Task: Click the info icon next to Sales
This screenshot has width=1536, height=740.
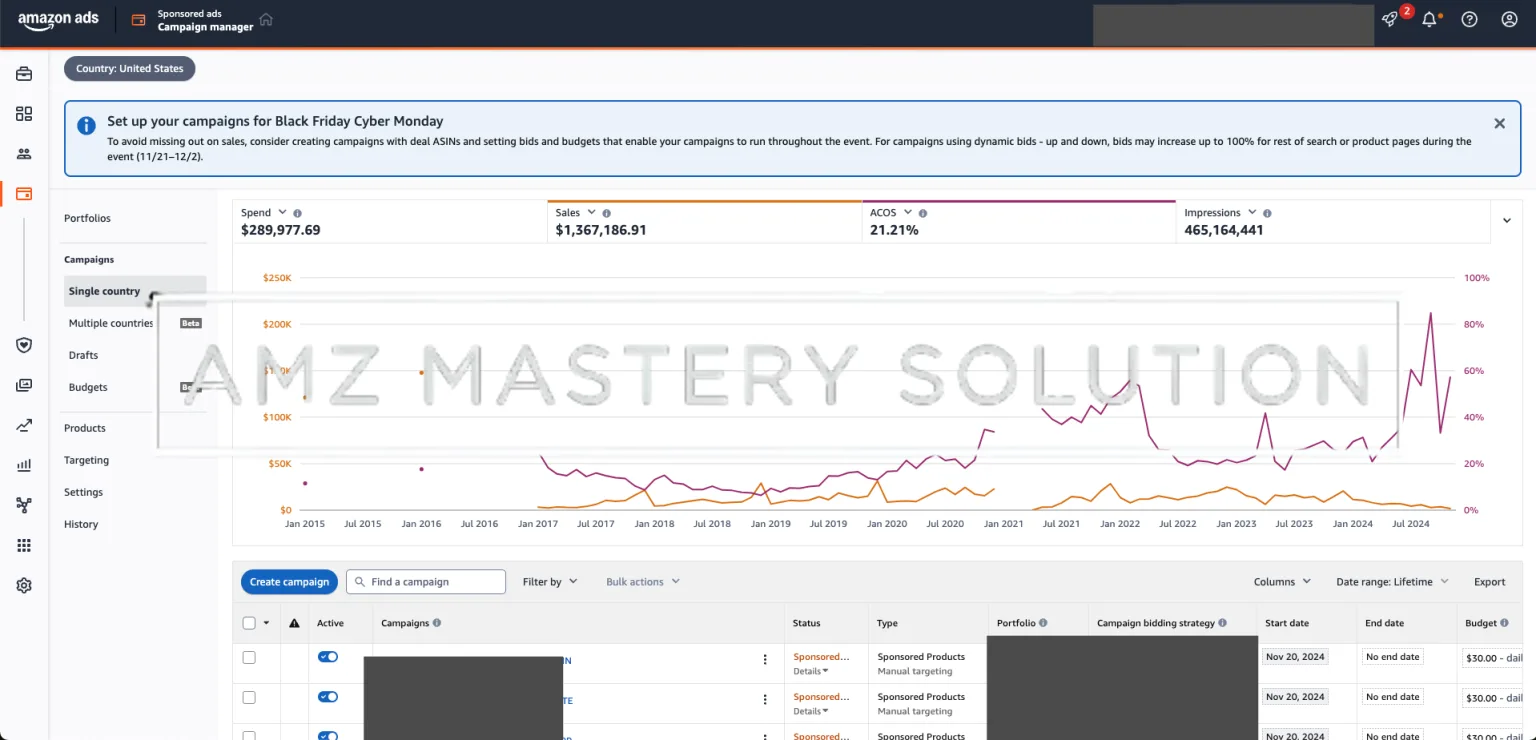Action: pyautogui.click(x=607, y=213)
